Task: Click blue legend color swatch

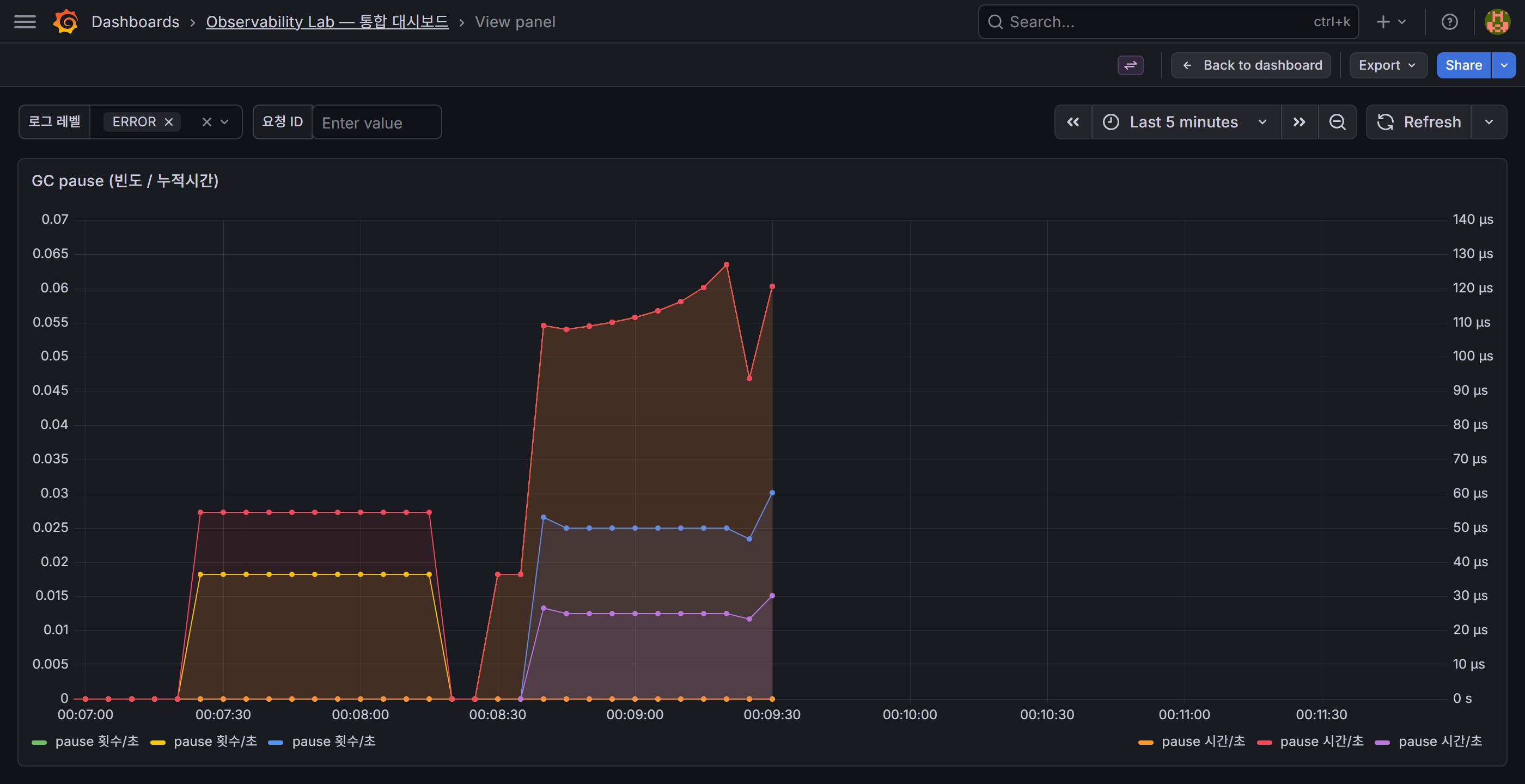Action: click(276, 742)
